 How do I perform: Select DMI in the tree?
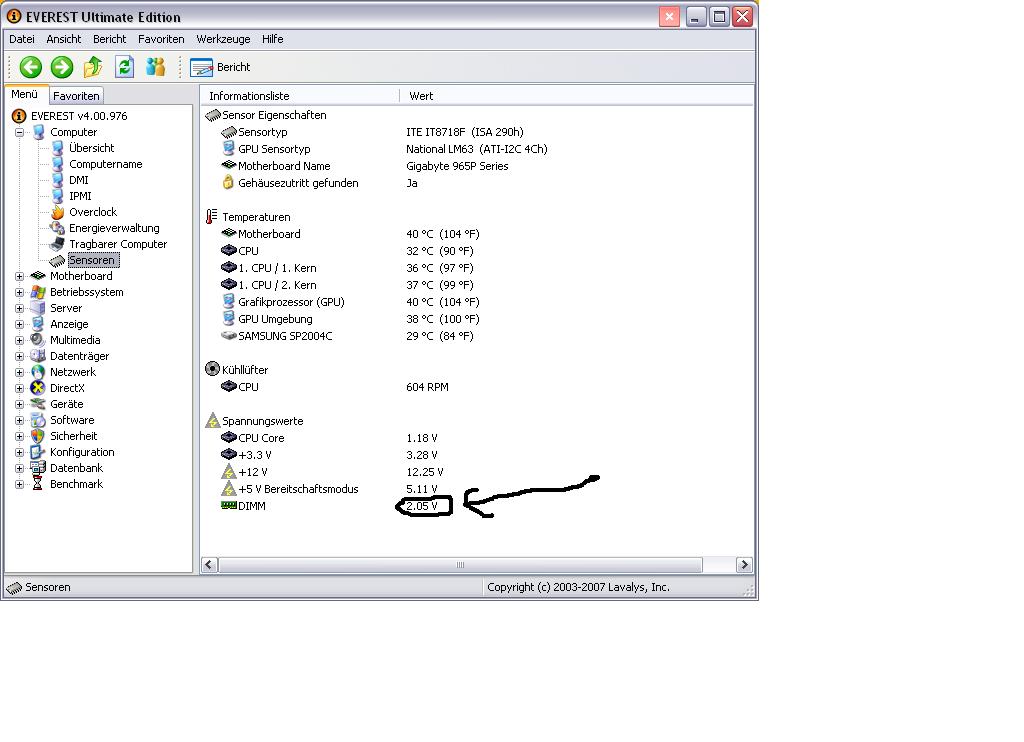(78, 180)
